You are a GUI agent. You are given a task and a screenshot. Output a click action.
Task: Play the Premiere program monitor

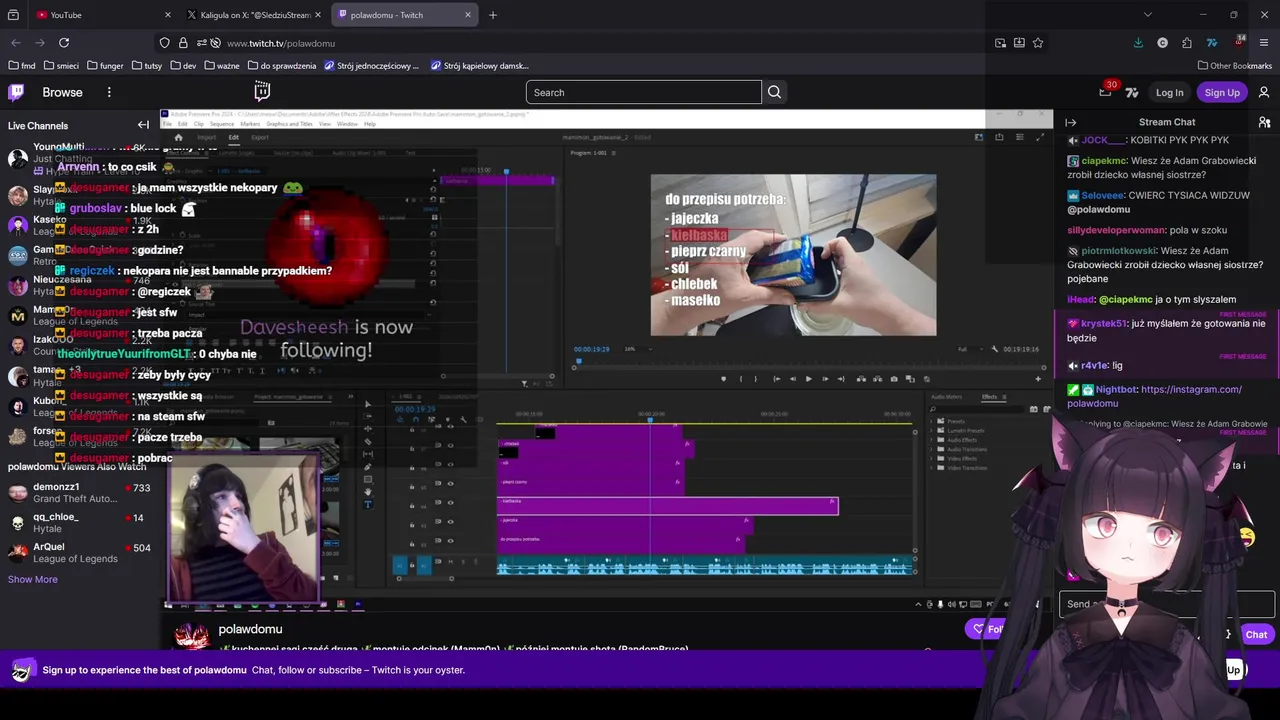(x=809, y=379)
